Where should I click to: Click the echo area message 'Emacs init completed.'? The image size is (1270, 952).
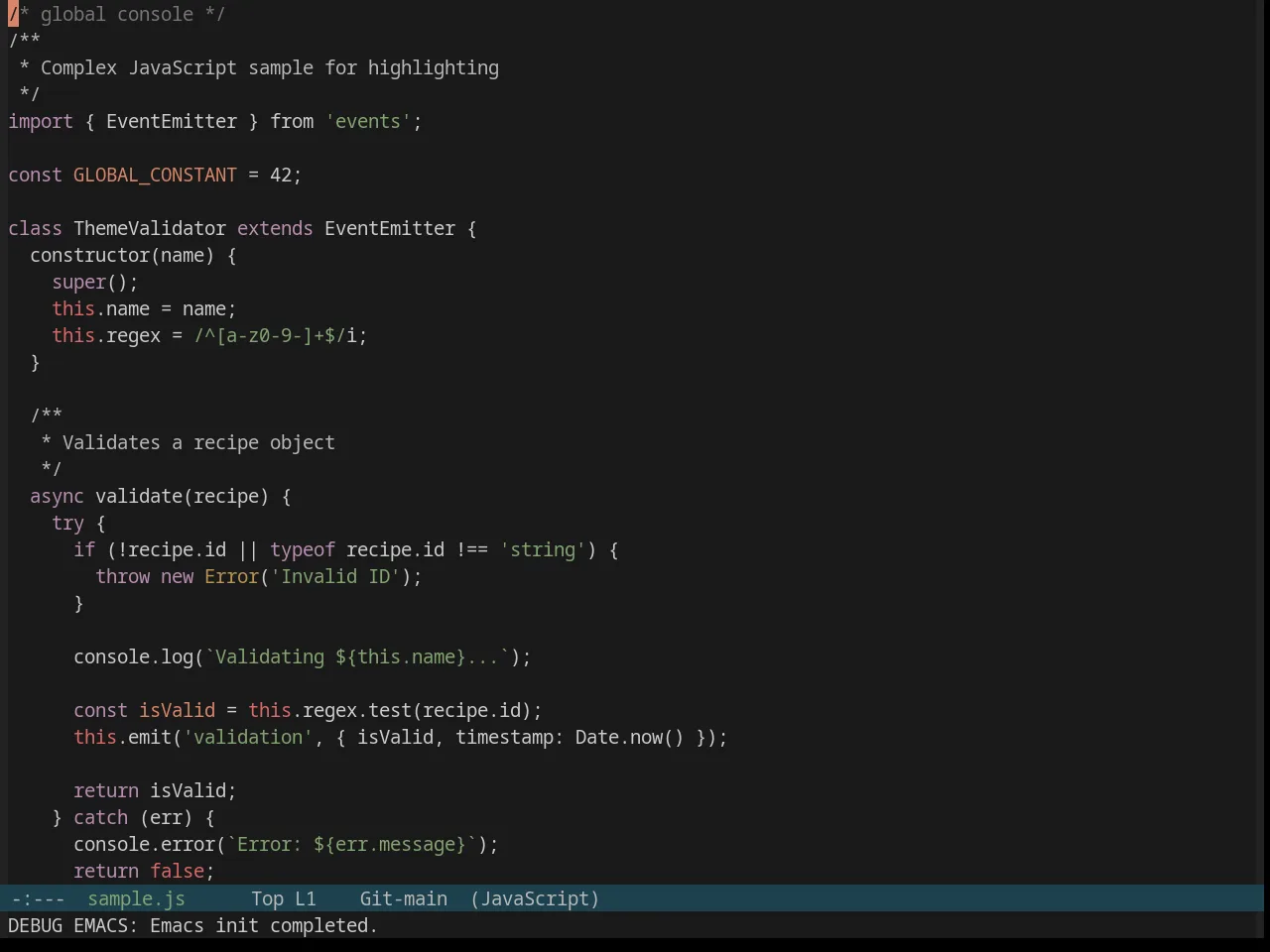click(x=264, y=925)
